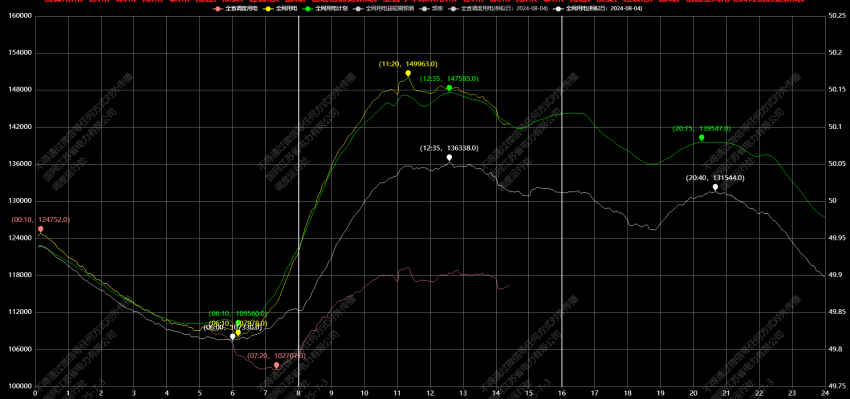
Task: Click the white vertical line at hour 16
Action: click(x=562, y=201)
